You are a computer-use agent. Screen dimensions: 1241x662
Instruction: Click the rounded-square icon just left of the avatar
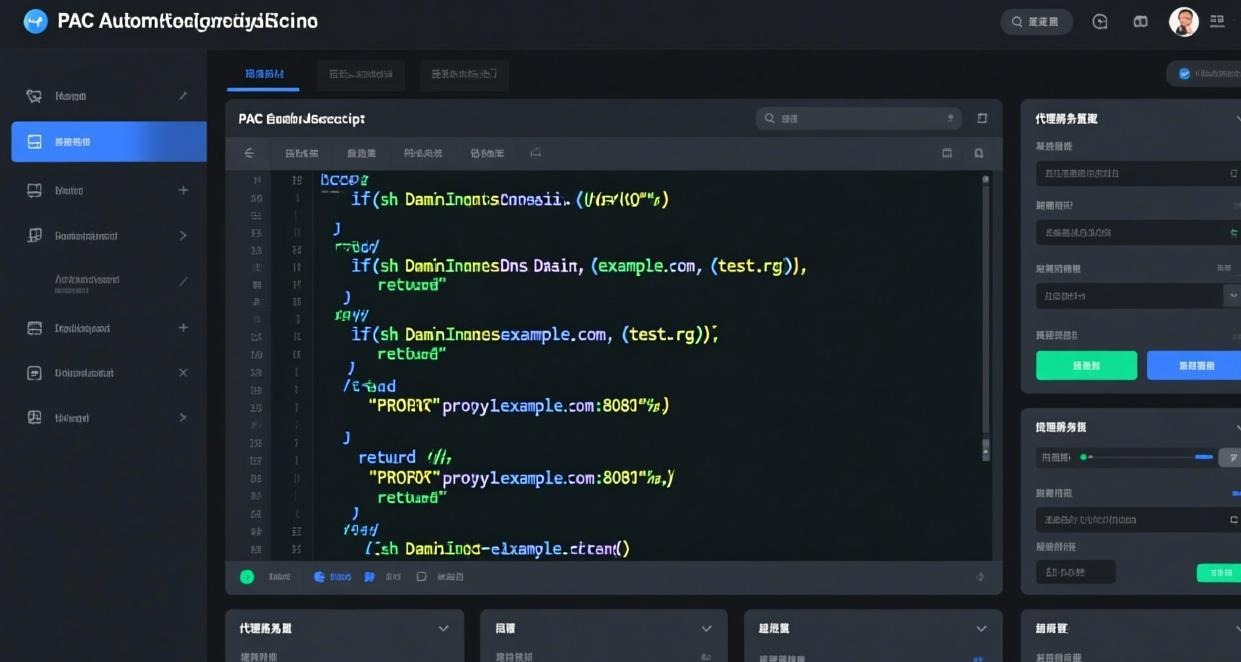tap(1140, 22)
